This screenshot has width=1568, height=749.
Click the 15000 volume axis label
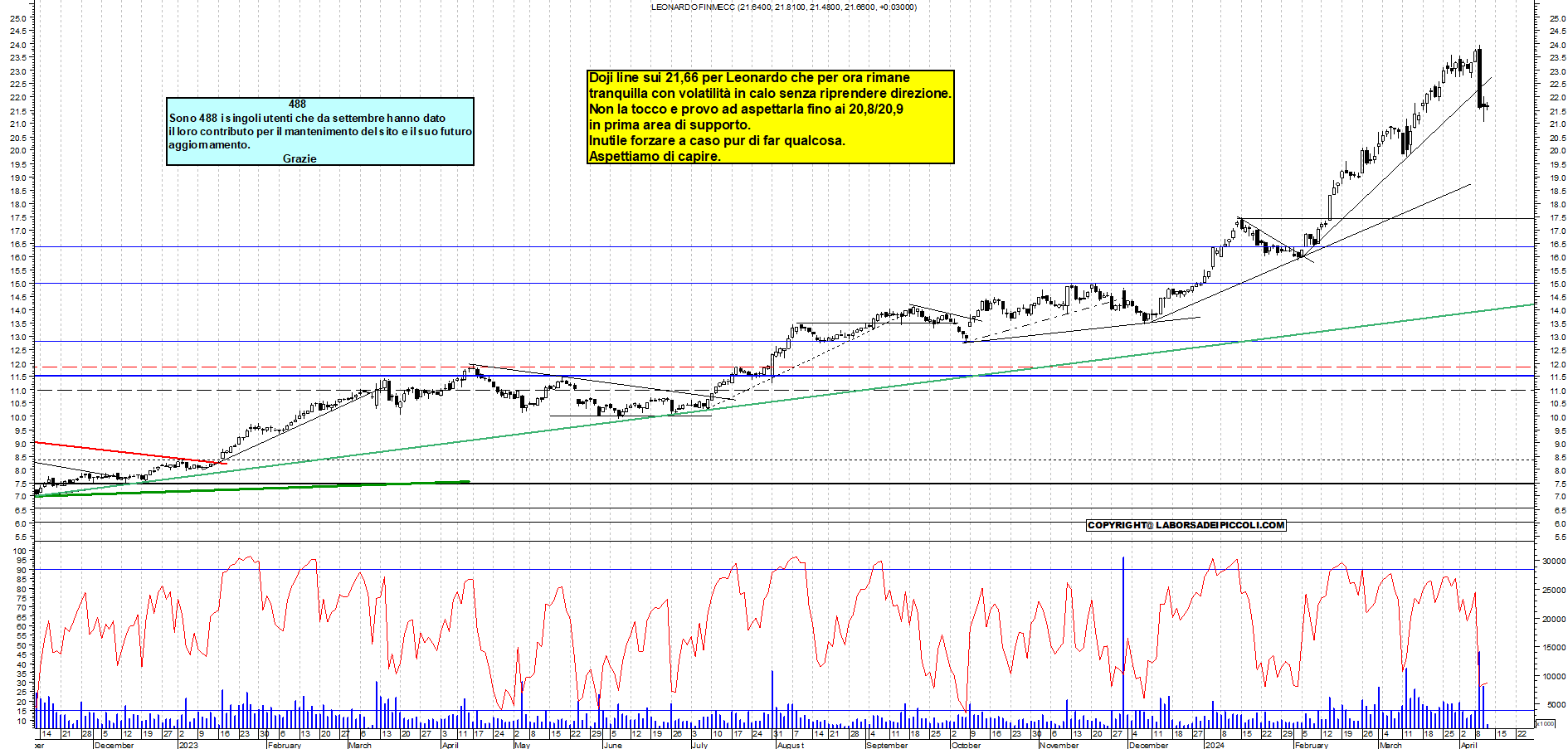1554,648
